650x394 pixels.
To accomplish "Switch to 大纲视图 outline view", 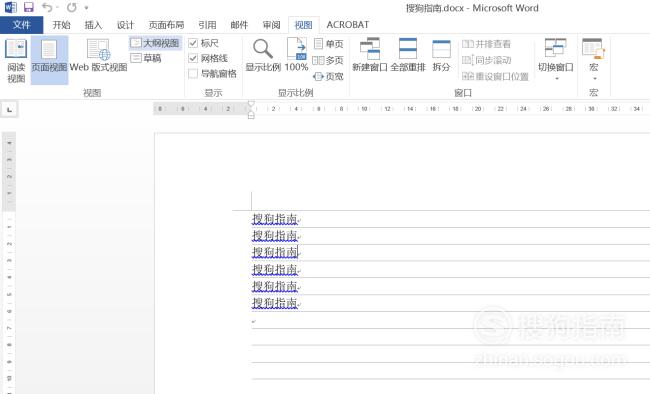I will click(155, 43).
